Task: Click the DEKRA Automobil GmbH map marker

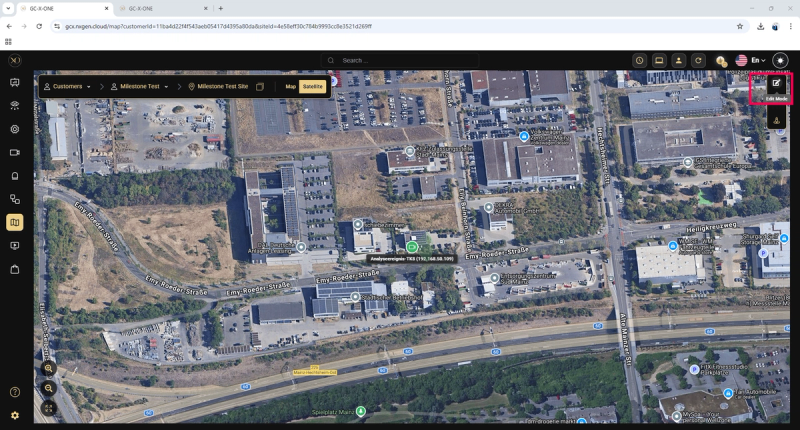Action: 488,207
